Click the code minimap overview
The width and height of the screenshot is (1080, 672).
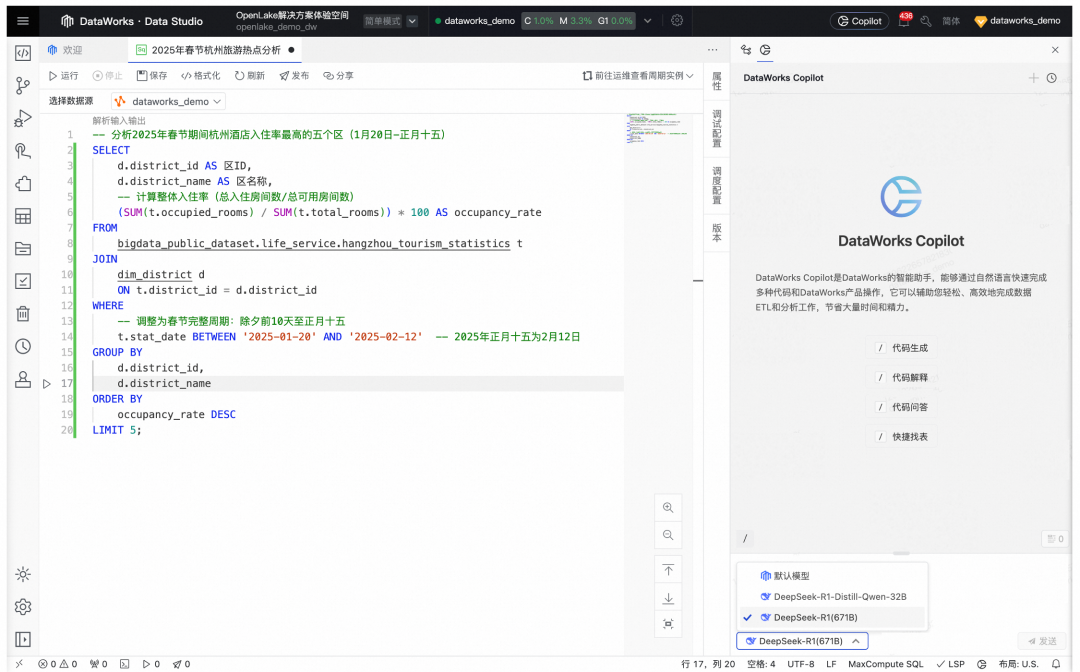[656, 127]
